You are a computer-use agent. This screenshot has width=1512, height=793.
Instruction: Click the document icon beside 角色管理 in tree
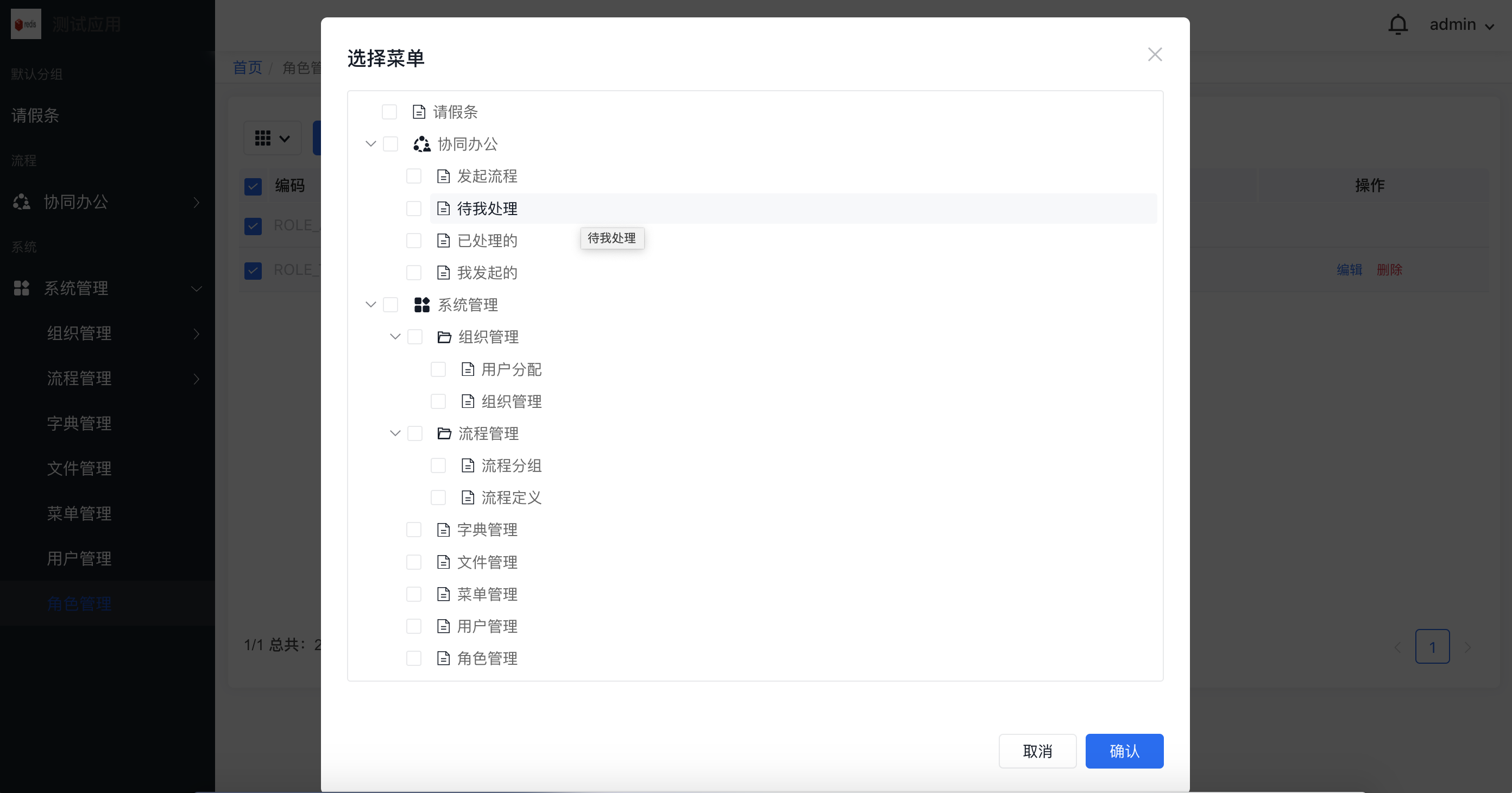pyautogui.click(x=444, y=658)
